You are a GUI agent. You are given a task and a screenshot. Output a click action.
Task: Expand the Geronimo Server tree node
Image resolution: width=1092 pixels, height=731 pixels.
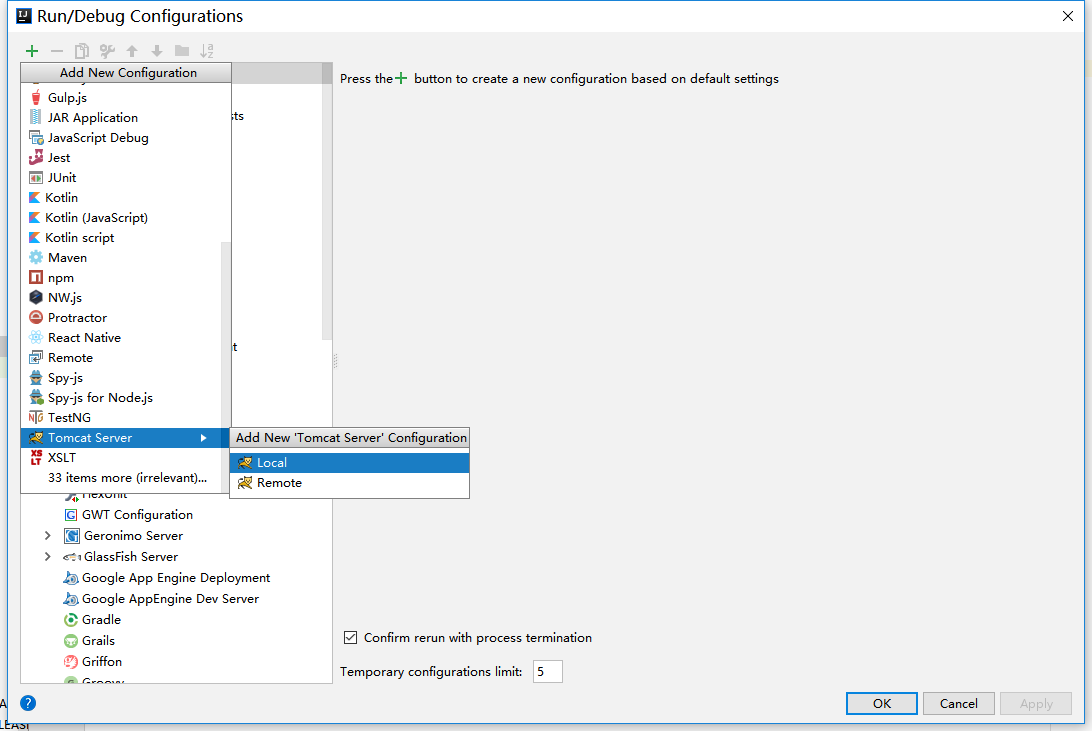click(47, 535)
